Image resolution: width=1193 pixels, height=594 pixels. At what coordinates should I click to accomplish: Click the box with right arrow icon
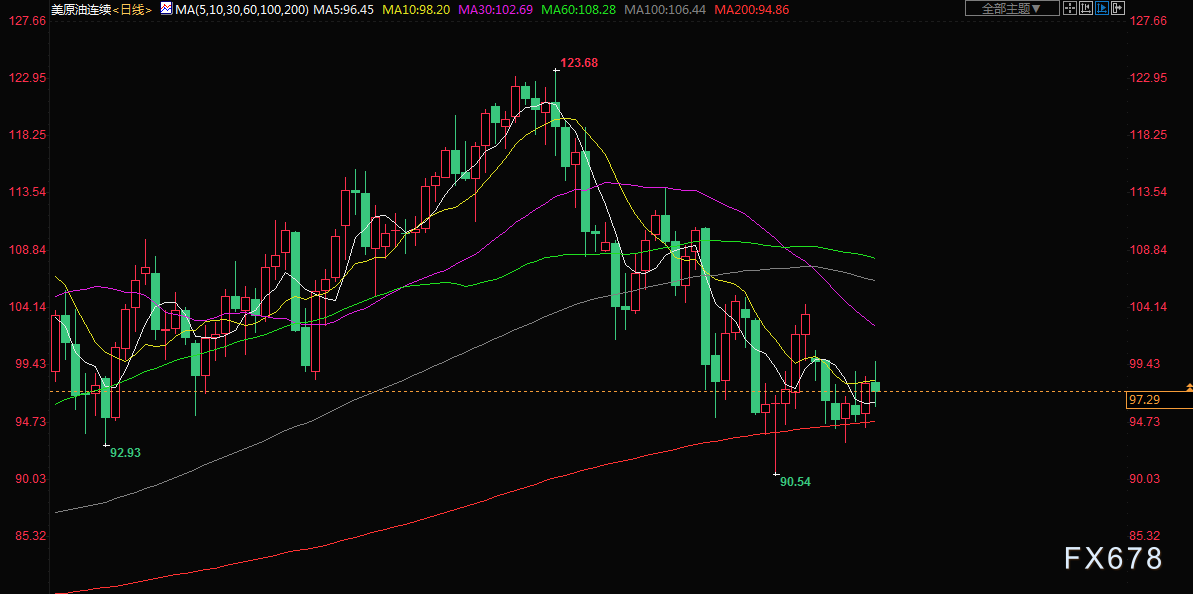pos(1117,8)
